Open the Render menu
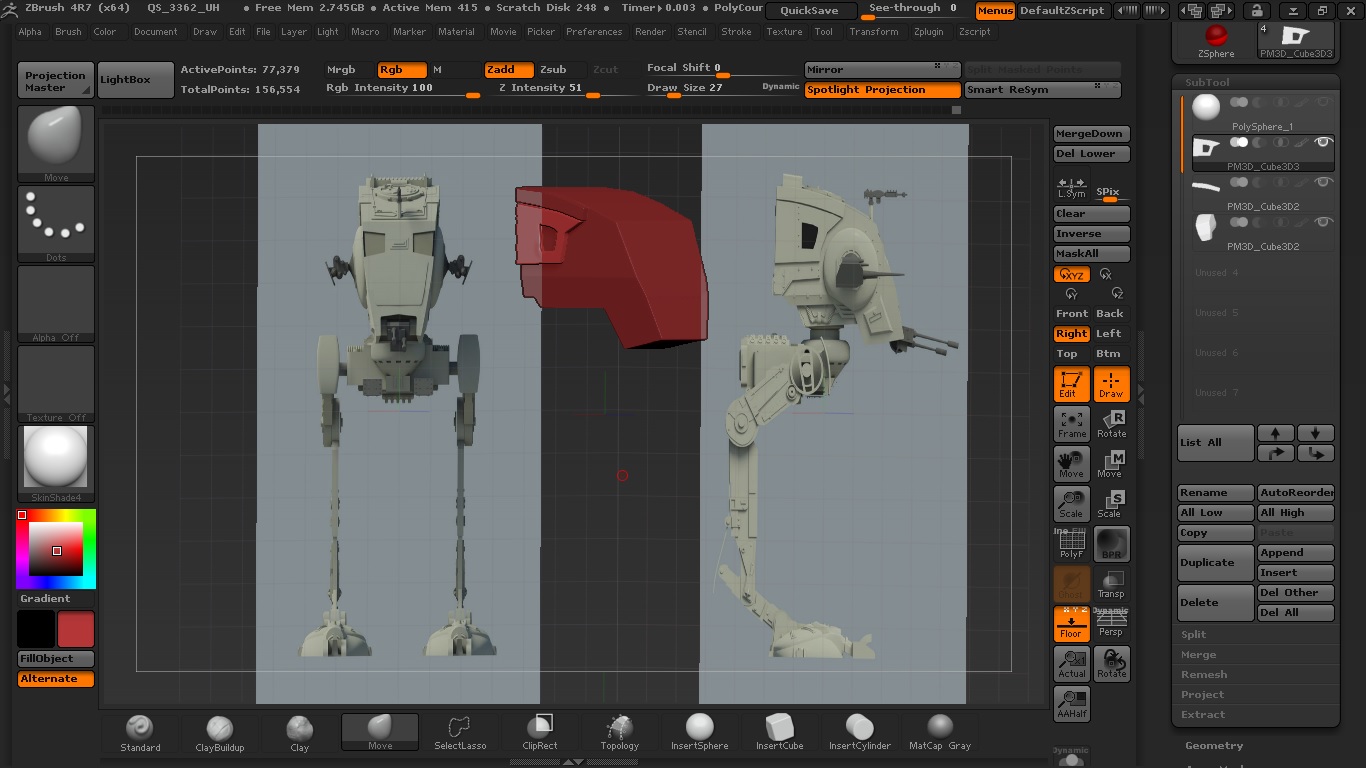 650,32
